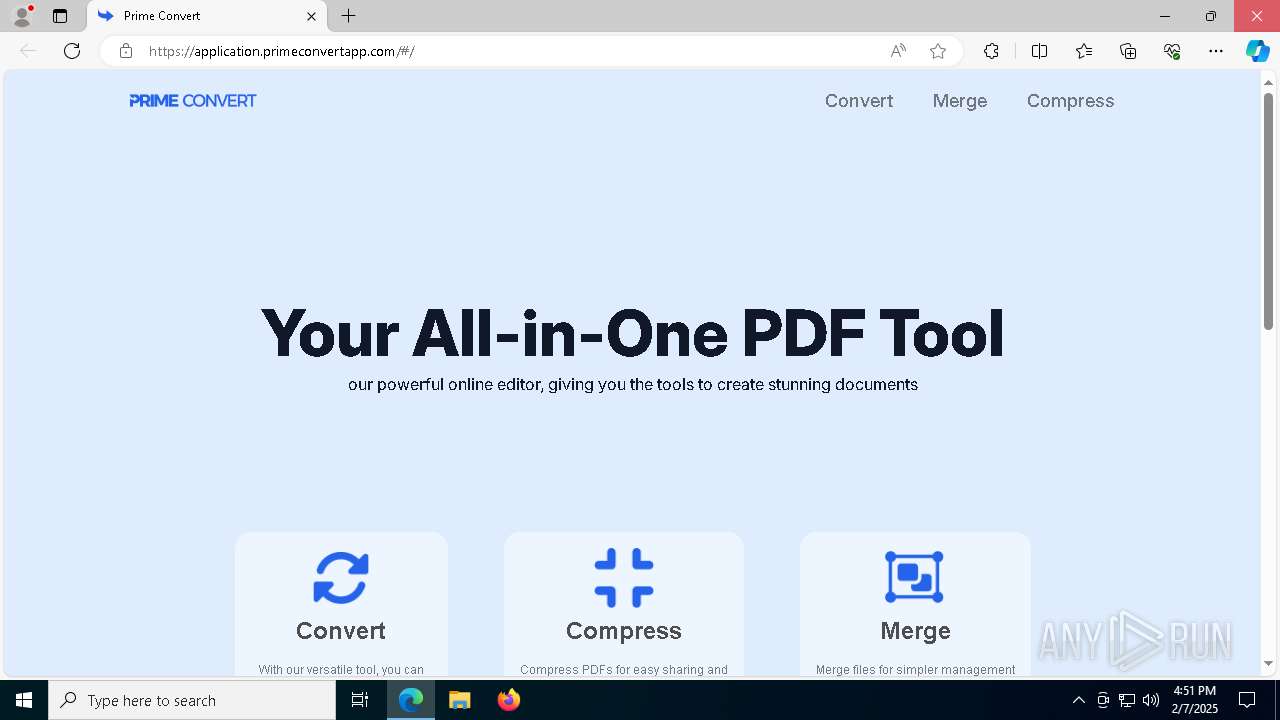Open a new tab with plus button
Screen dimensions: 1280x720
(x=348, y=16)
